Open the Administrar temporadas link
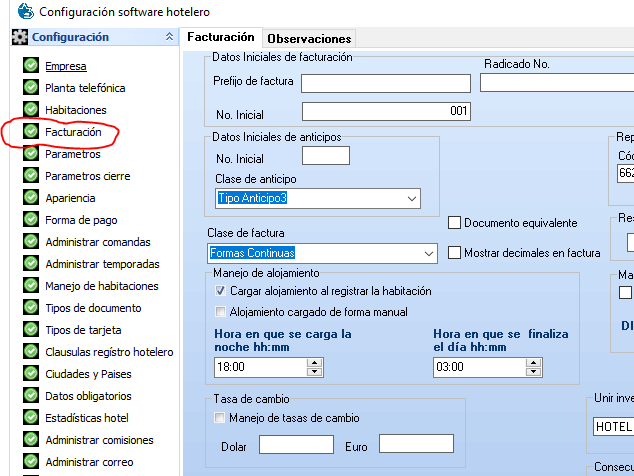Image resolution: width=634 pixels, height=476 pixels. (102, 264)
